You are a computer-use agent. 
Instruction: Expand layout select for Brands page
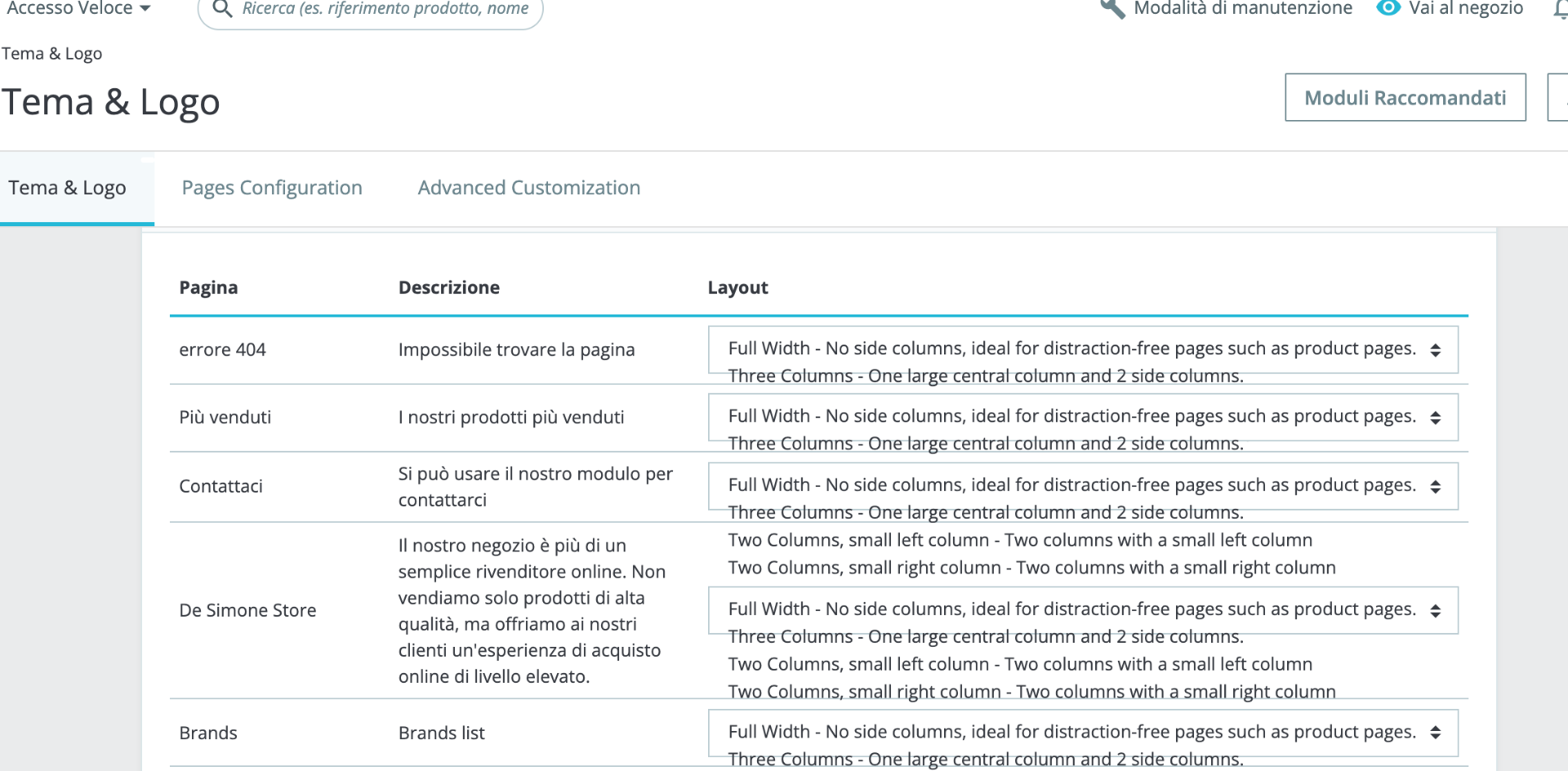pos(1082,733)
